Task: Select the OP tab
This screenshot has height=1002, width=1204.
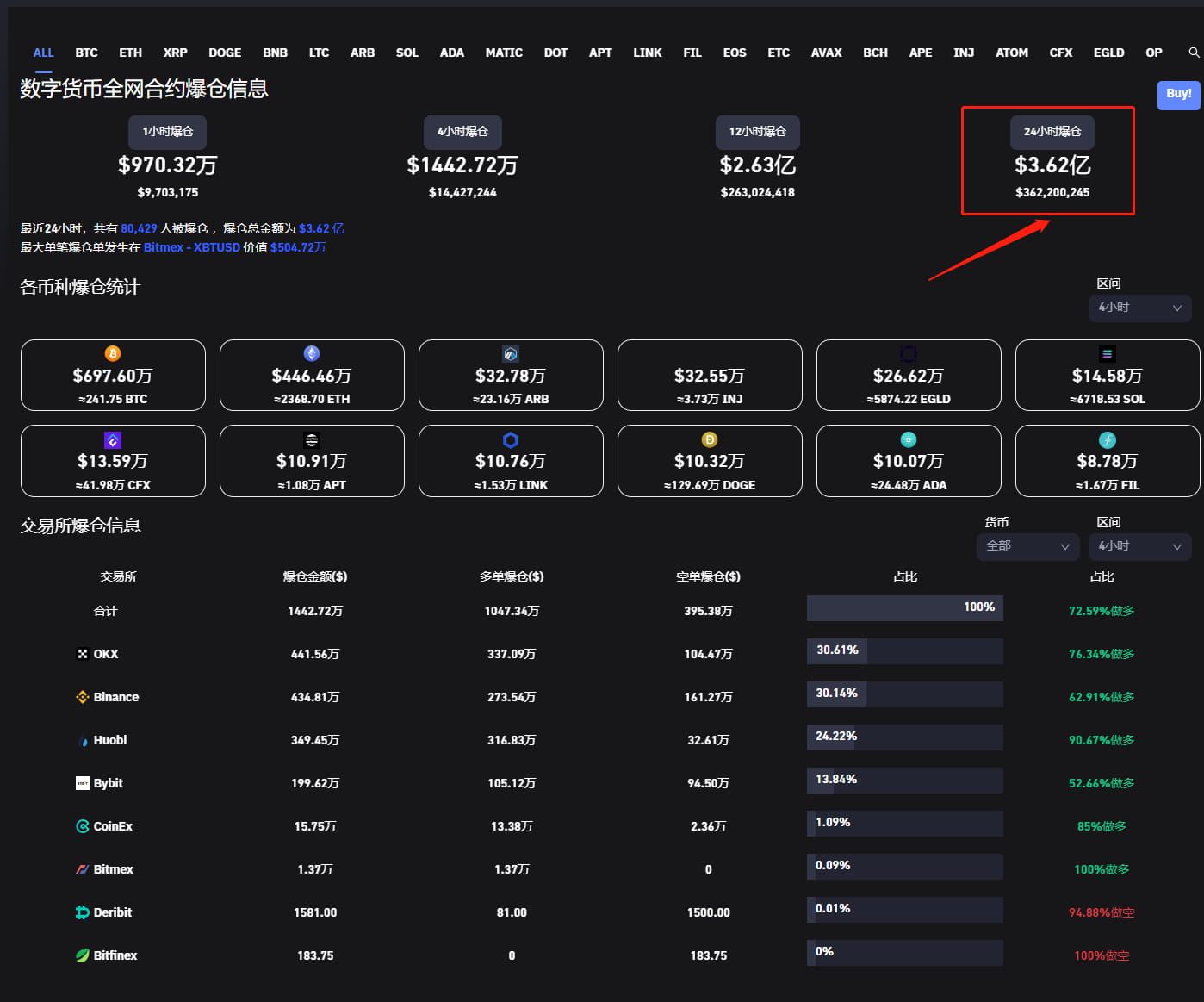Action: tap(1154, 53)
